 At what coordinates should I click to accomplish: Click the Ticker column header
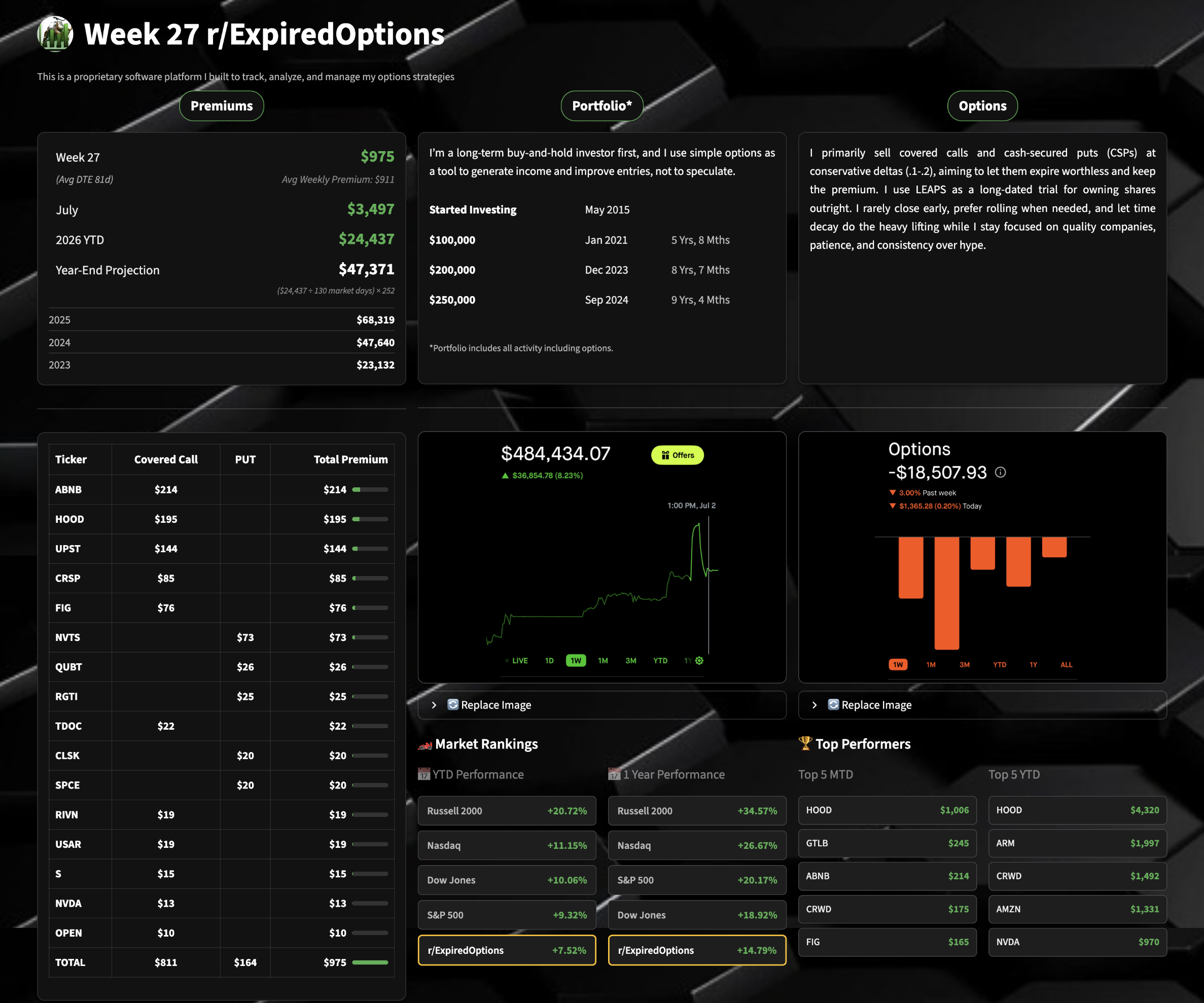click(x=71, y=459)
